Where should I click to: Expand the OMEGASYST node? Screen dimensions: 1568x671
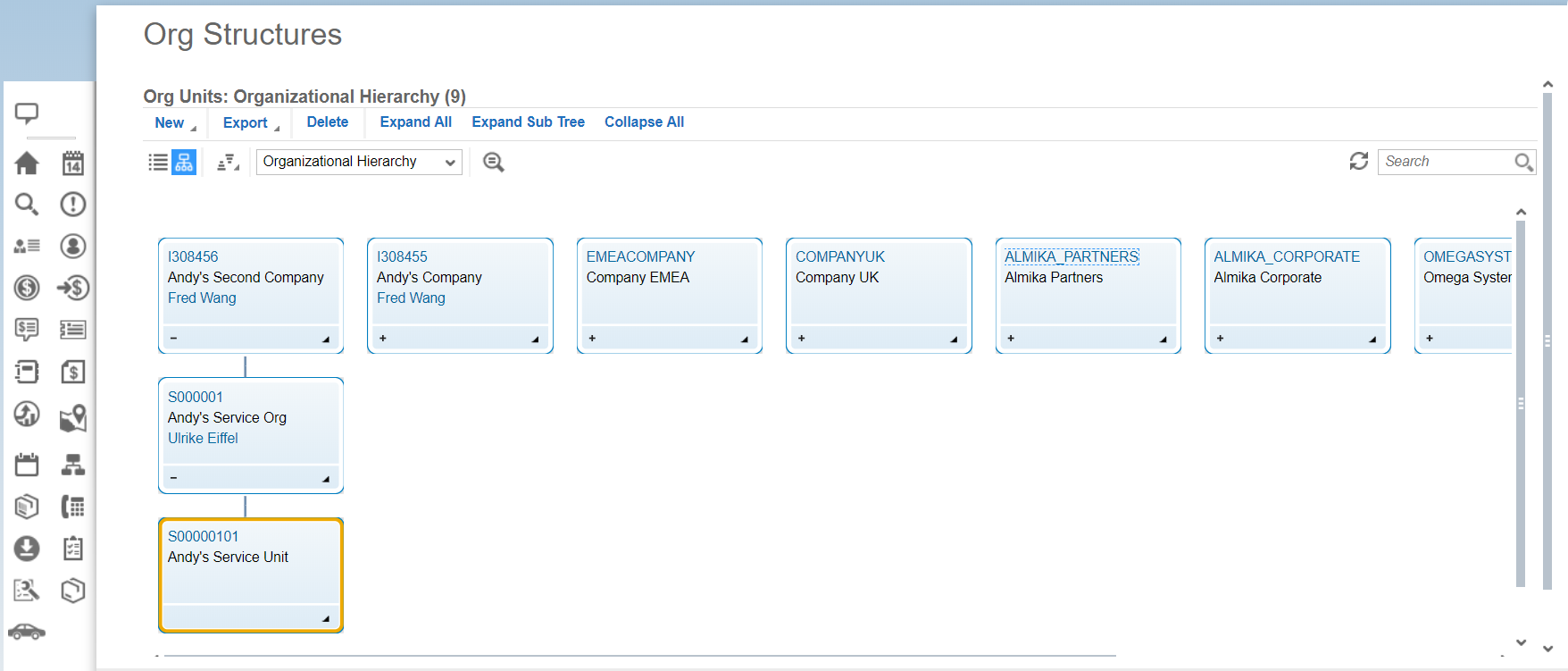click(1430, 339)
